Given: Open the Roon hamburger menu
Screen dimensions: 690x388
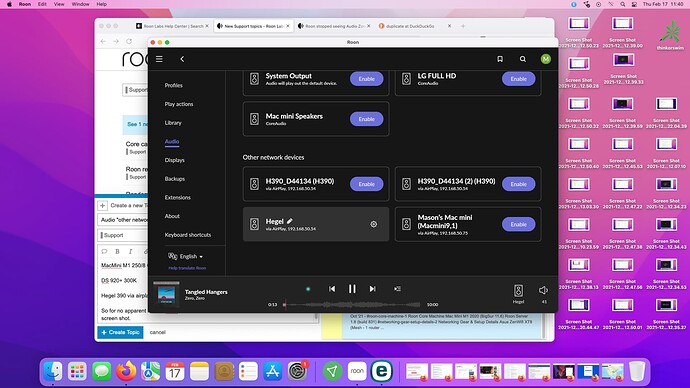Looking at the screenshot, I should 159,59.
